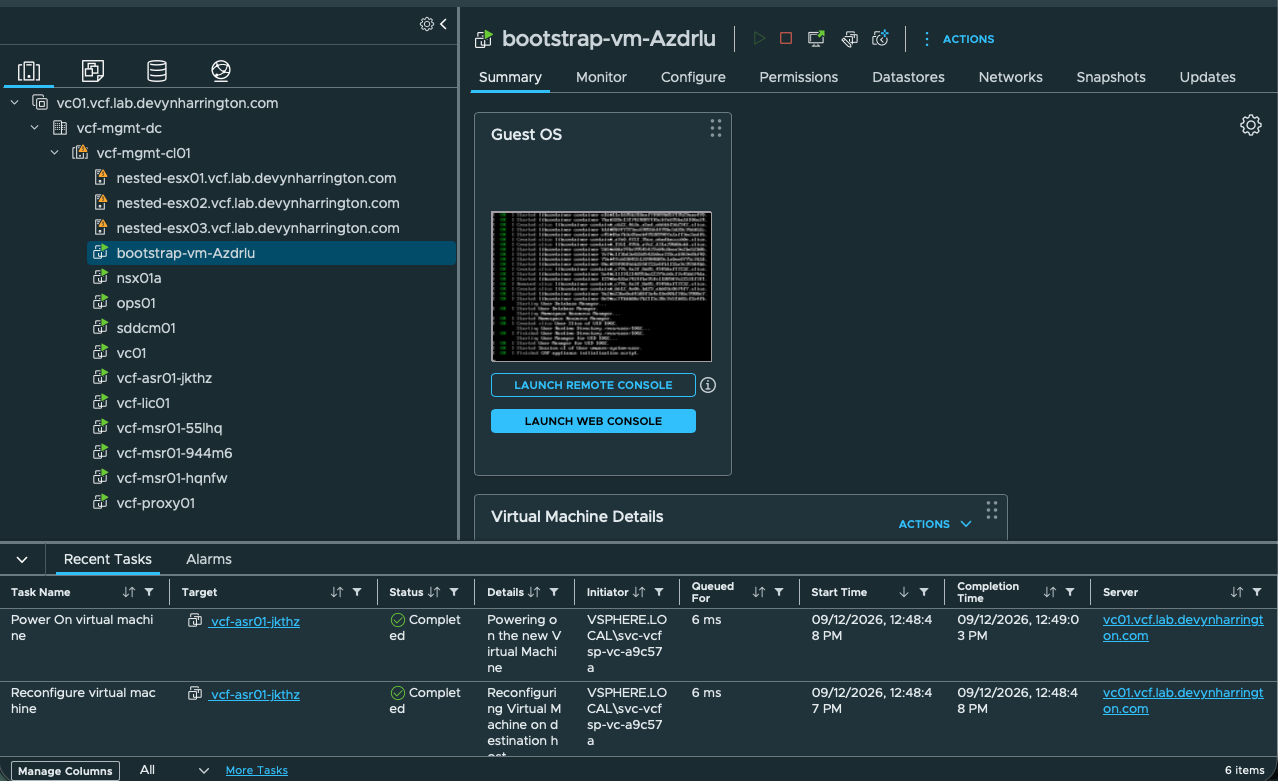
Task: Collapse the Recent Tasks bottom panel
Action: [x=22, y=559]
